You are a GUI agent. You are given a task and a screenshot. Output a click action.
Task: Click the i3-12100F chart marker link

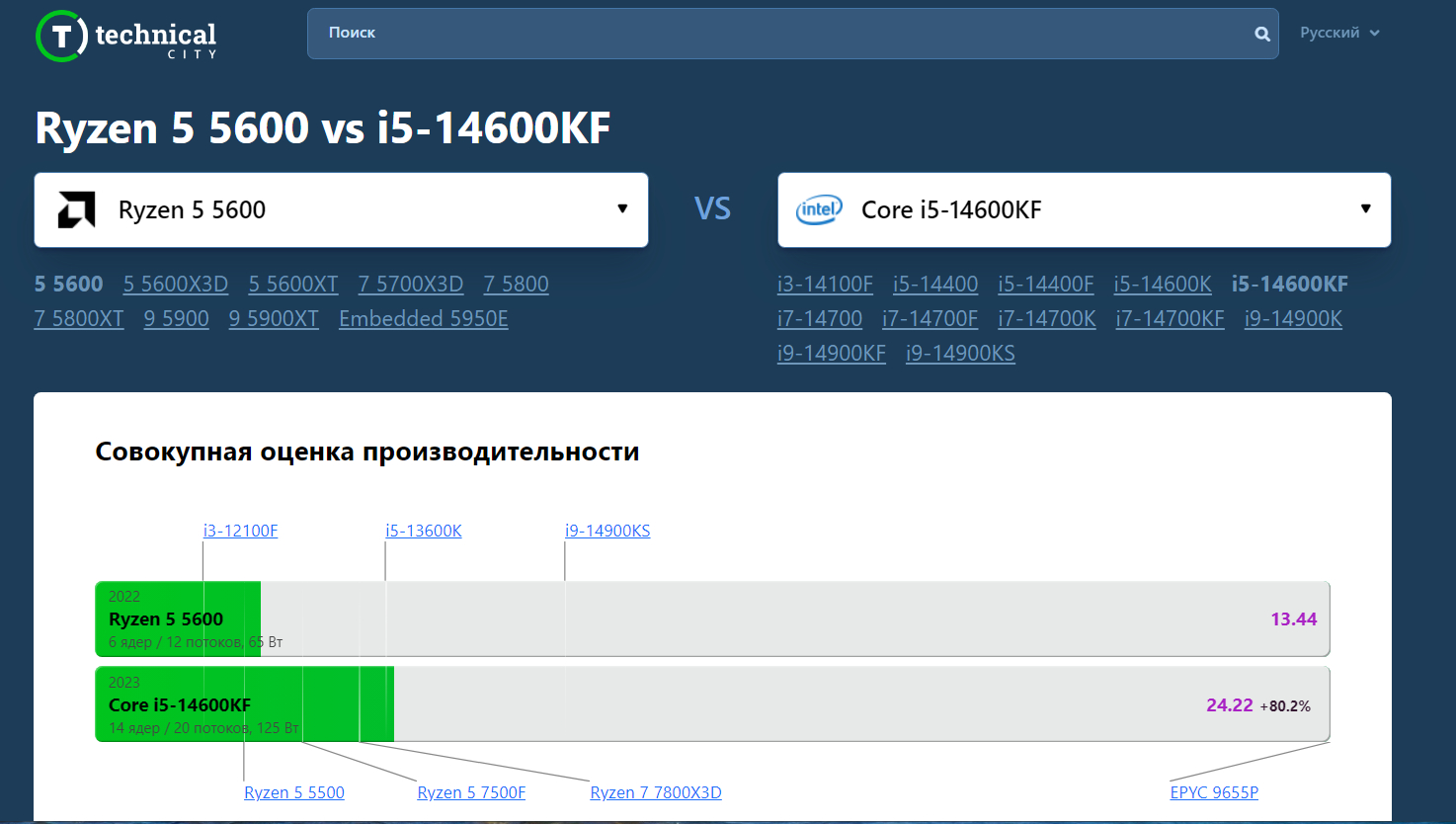click(x=241, y=531)
